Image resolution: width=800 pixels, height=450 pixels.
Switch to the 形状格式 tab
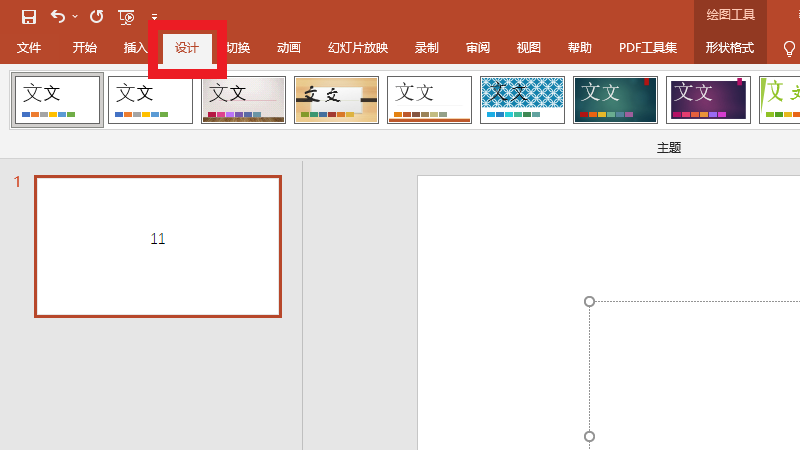[x=730, y=48]
